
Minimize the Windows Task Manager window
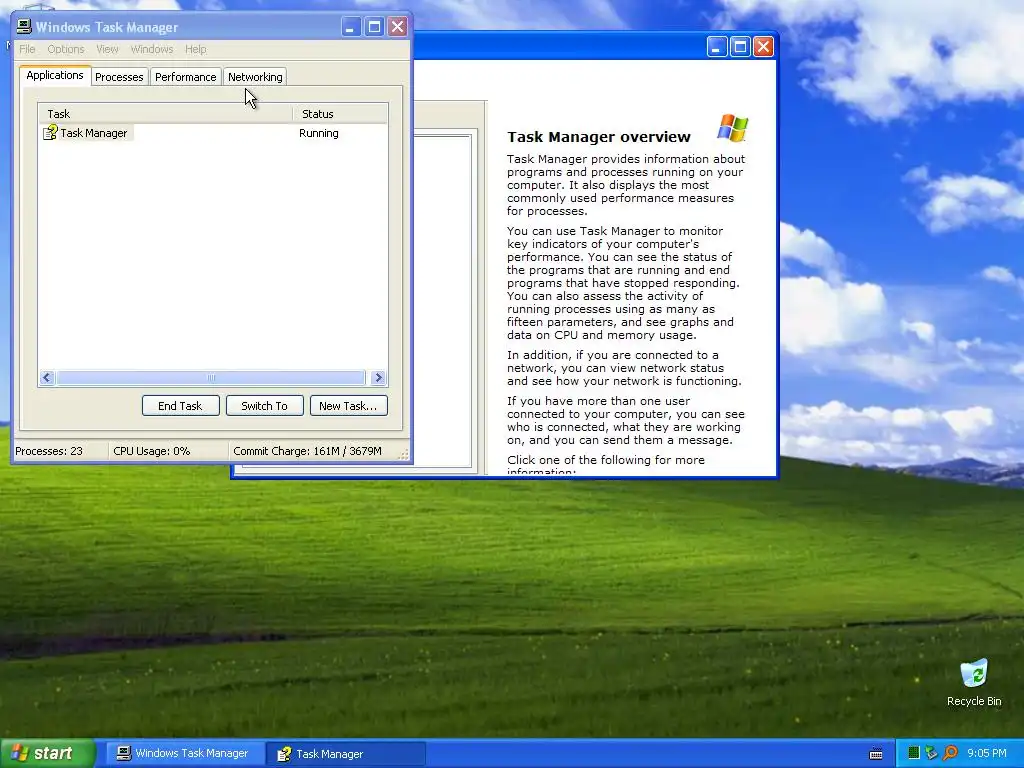[x=351, y=27]
